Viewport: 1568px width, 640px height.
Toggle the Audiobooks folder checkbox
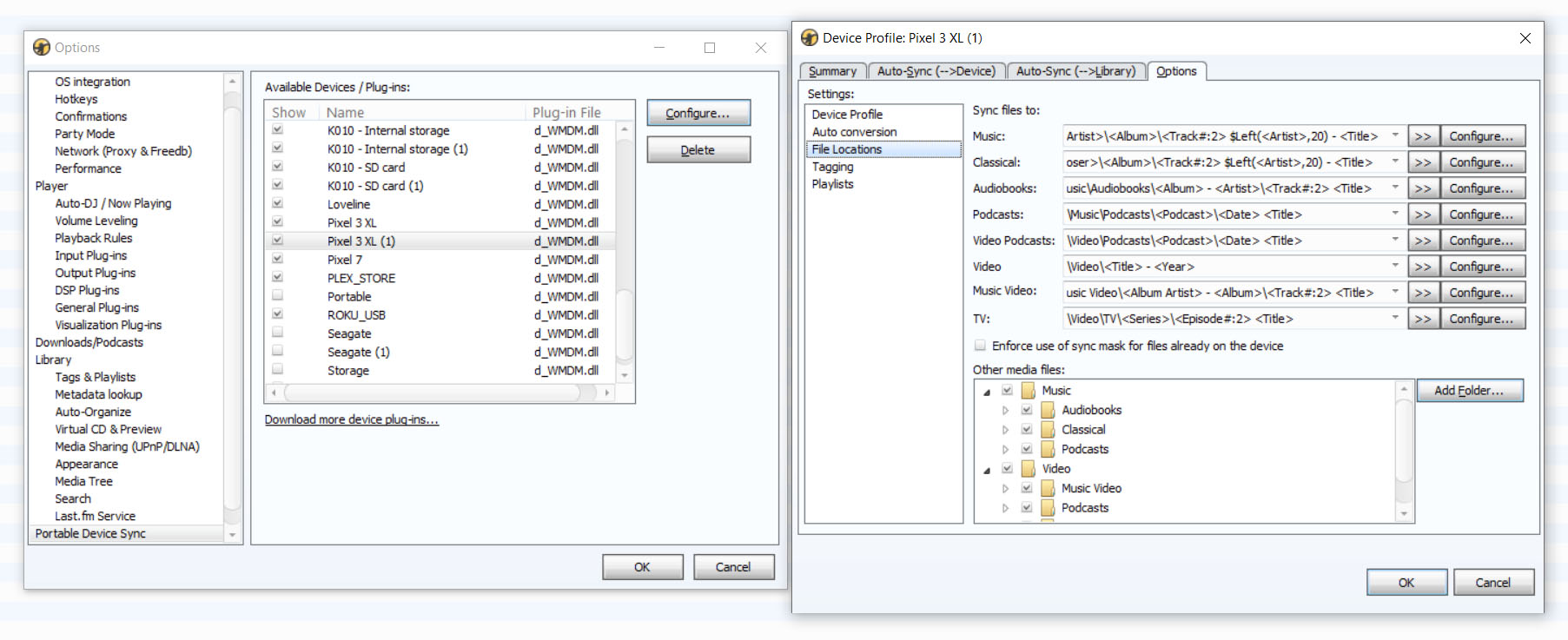(x=1027, y=410)
